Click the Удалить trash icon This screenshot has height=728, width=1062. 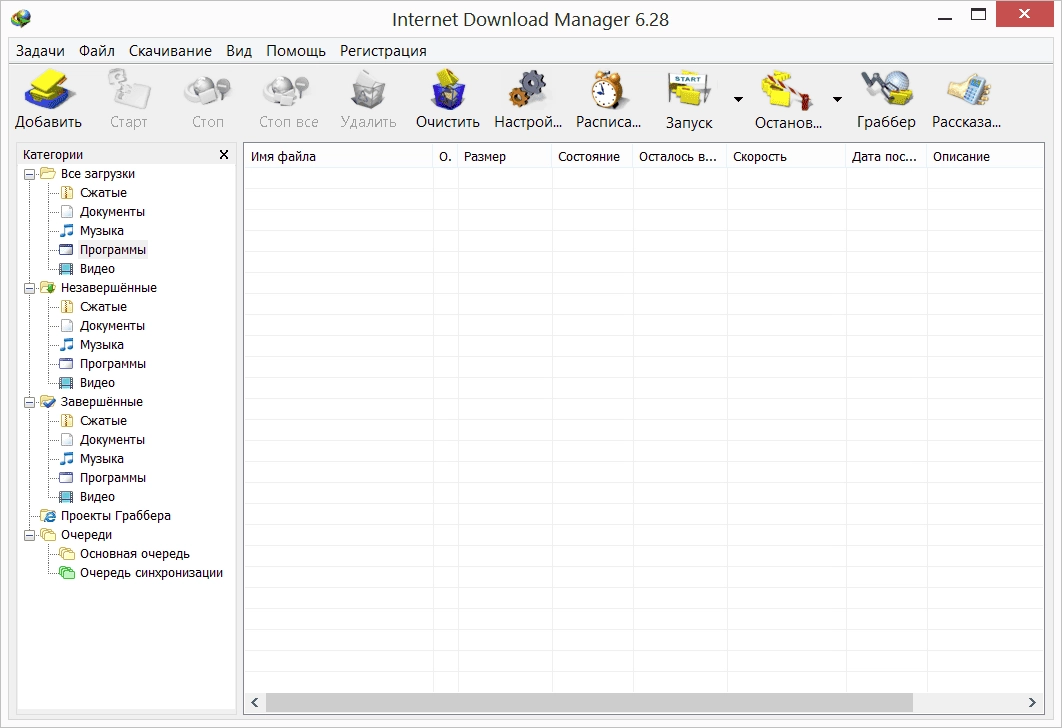[368, 90]
